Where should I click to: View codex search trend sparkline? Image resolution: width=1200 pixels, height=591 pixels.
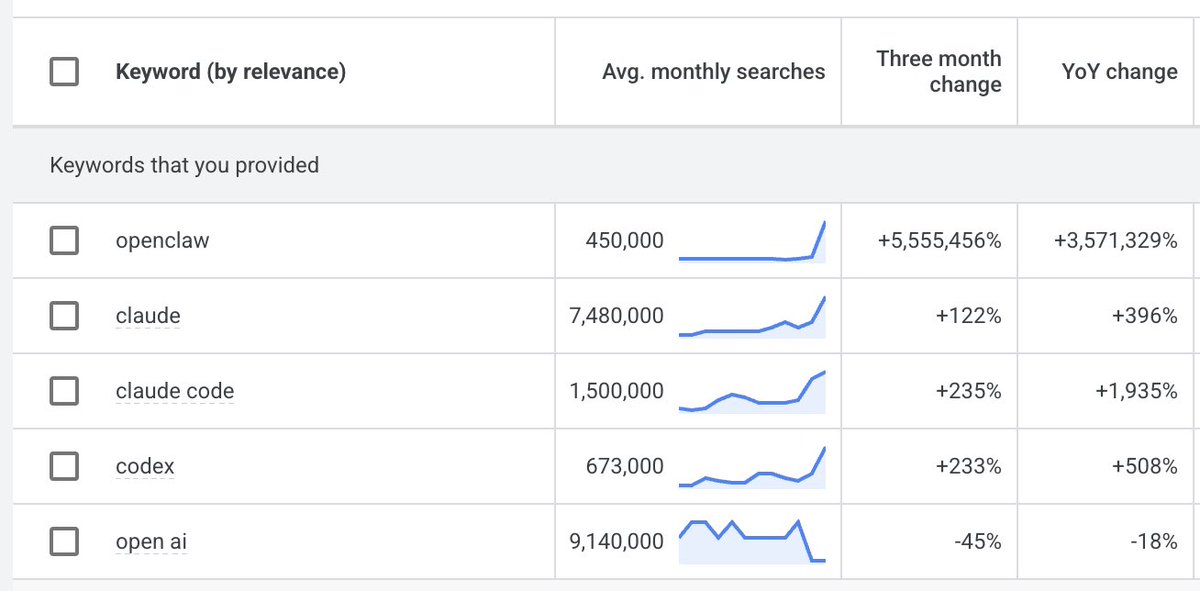point(752,466)
